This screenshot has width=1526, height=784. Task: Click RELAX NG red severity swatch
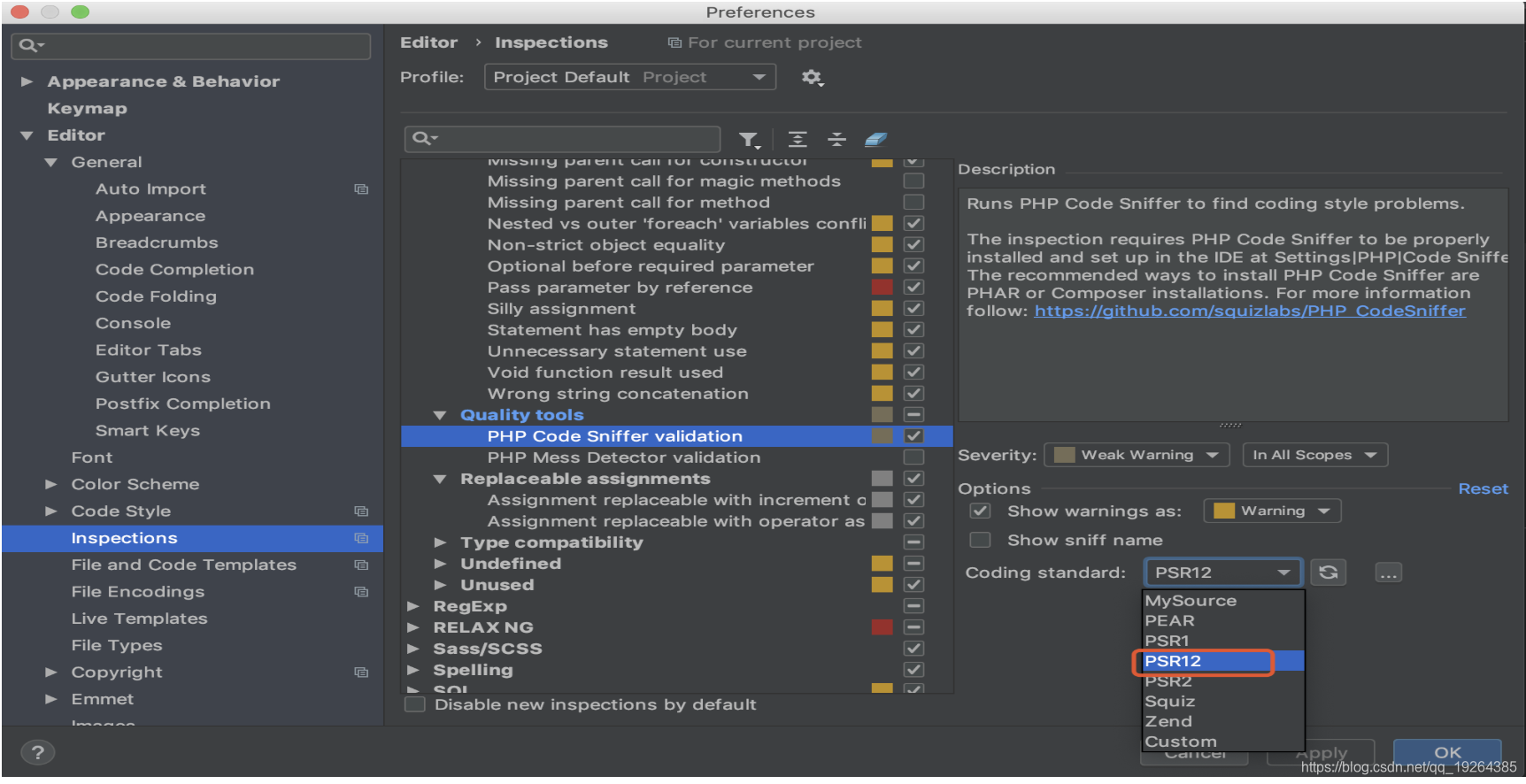point(882,627)
